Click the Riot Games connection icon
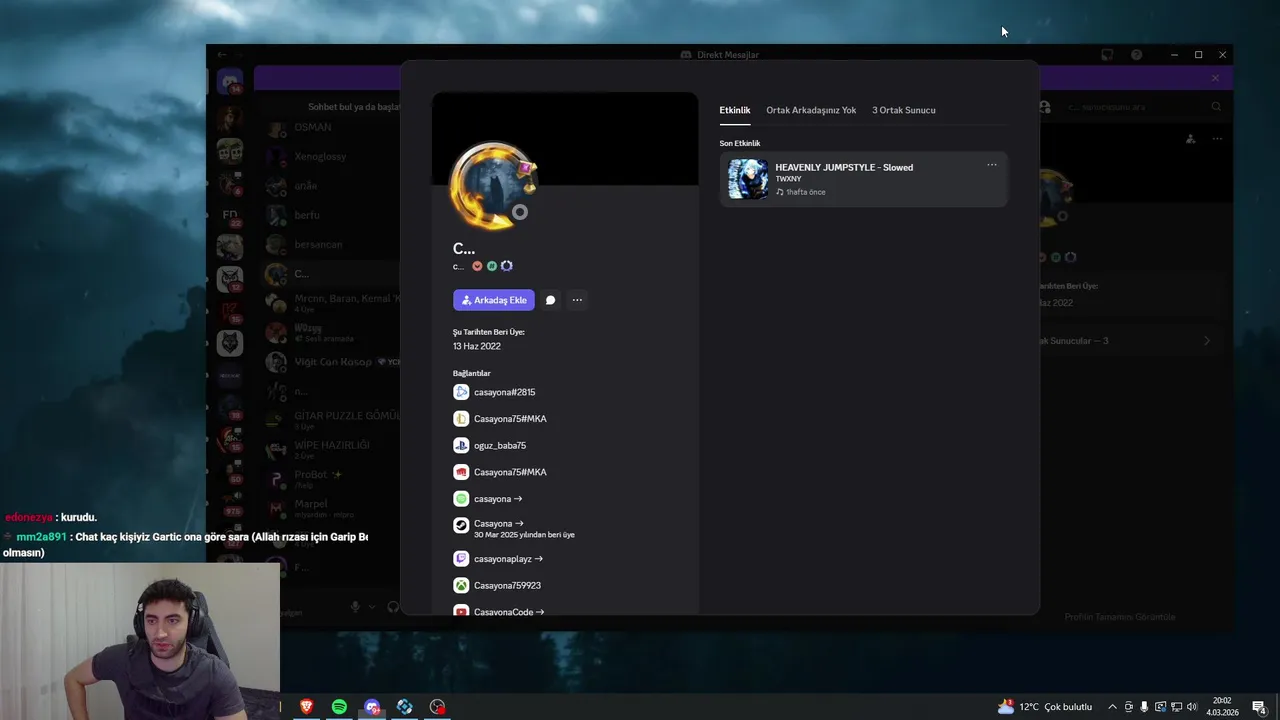Screen dimensions: 1280x720 [x=461, y=472]
